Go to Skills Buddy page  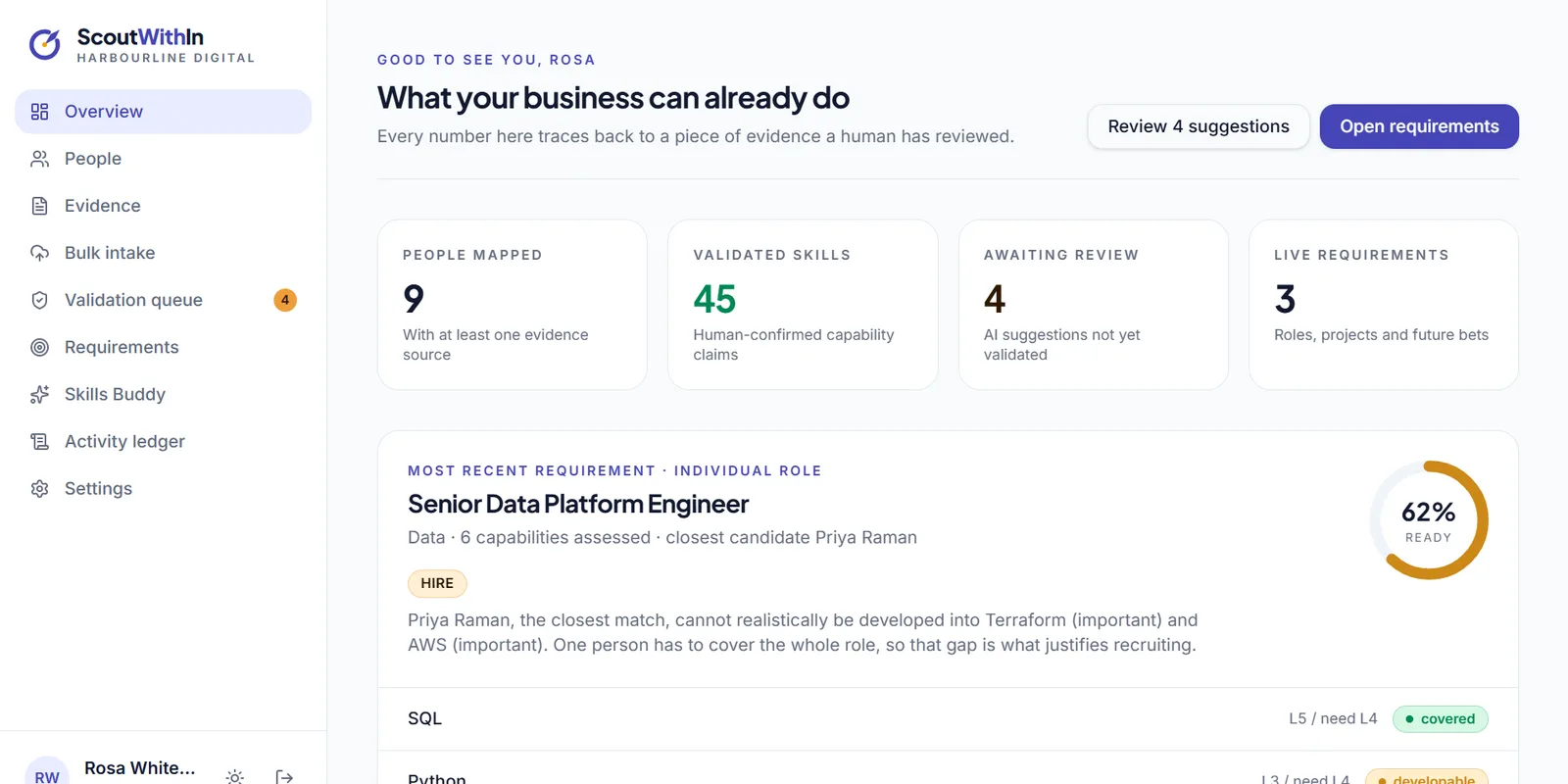click(163, 394)
